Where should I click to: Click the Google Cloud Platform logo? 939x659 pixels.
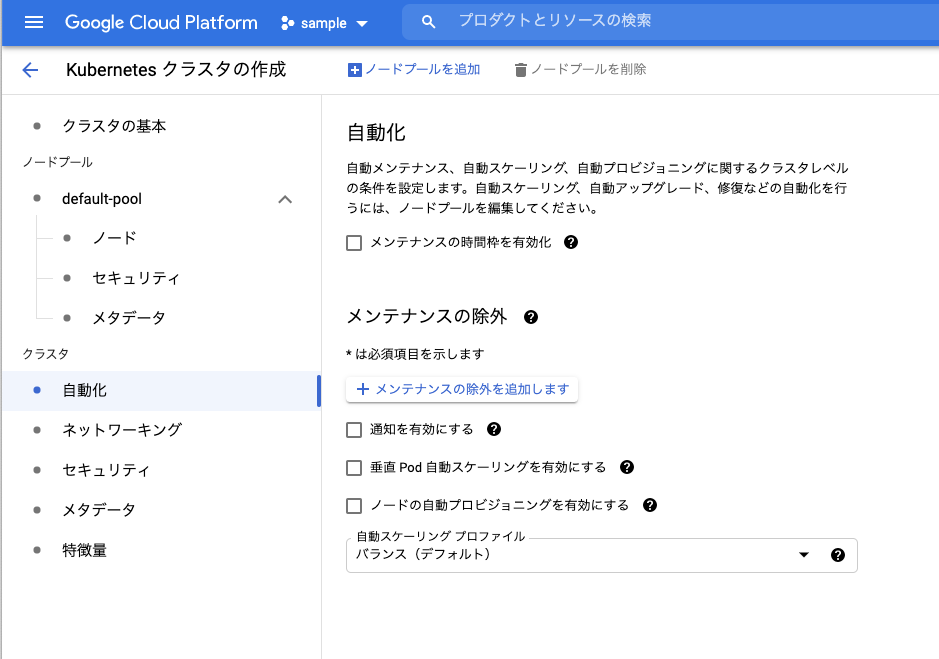pos(161,22)
